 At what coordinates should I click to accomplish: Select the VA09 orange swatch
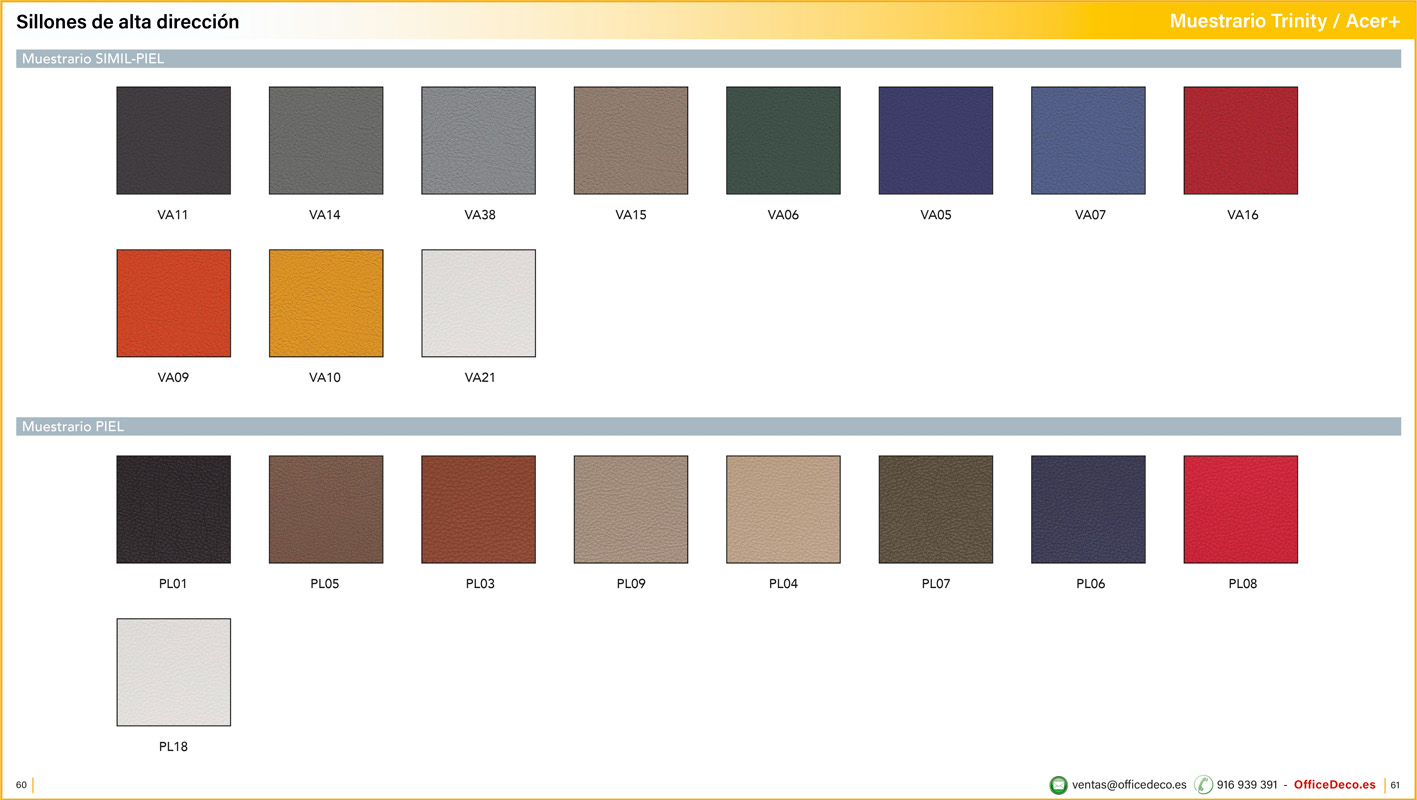click(x=173, y=303)
